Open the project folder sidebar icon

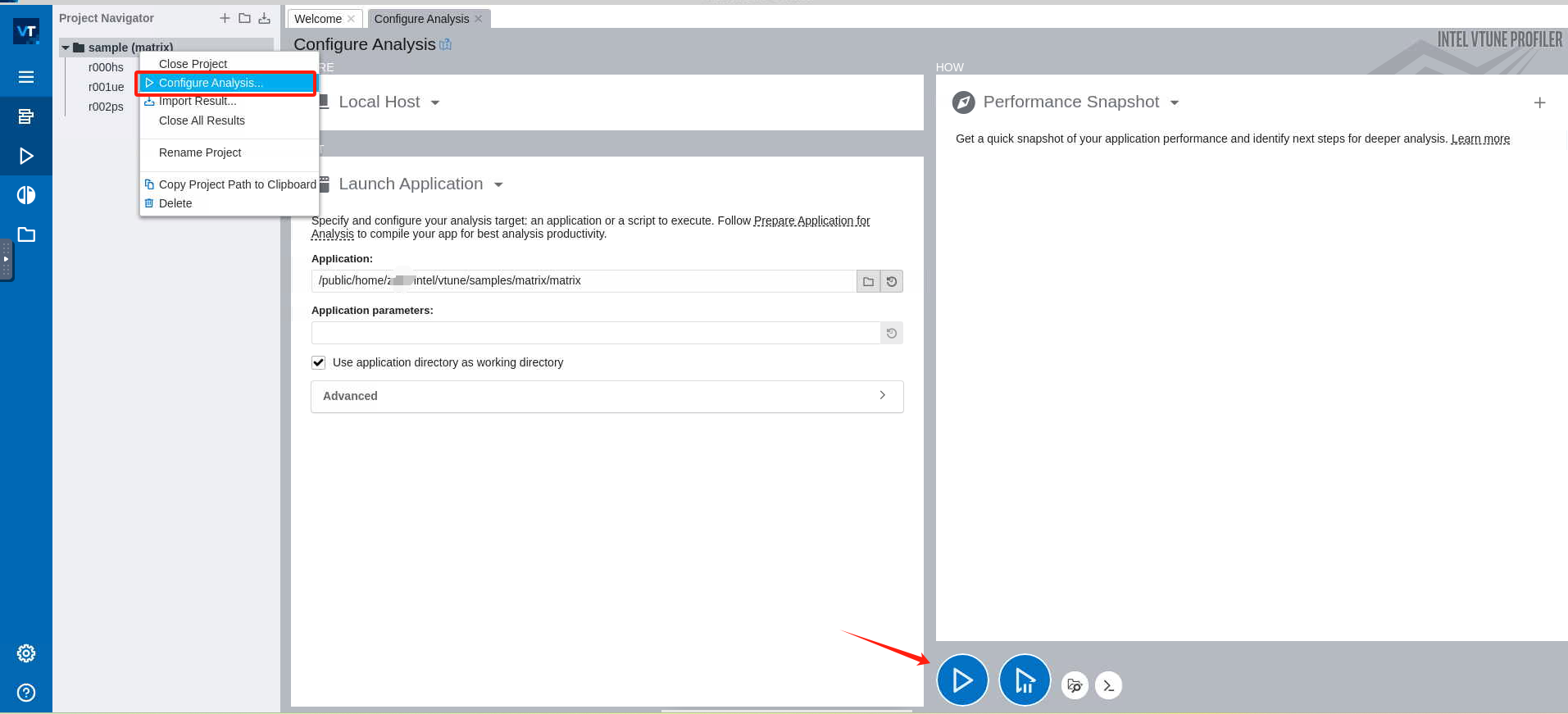click(26, 234)
